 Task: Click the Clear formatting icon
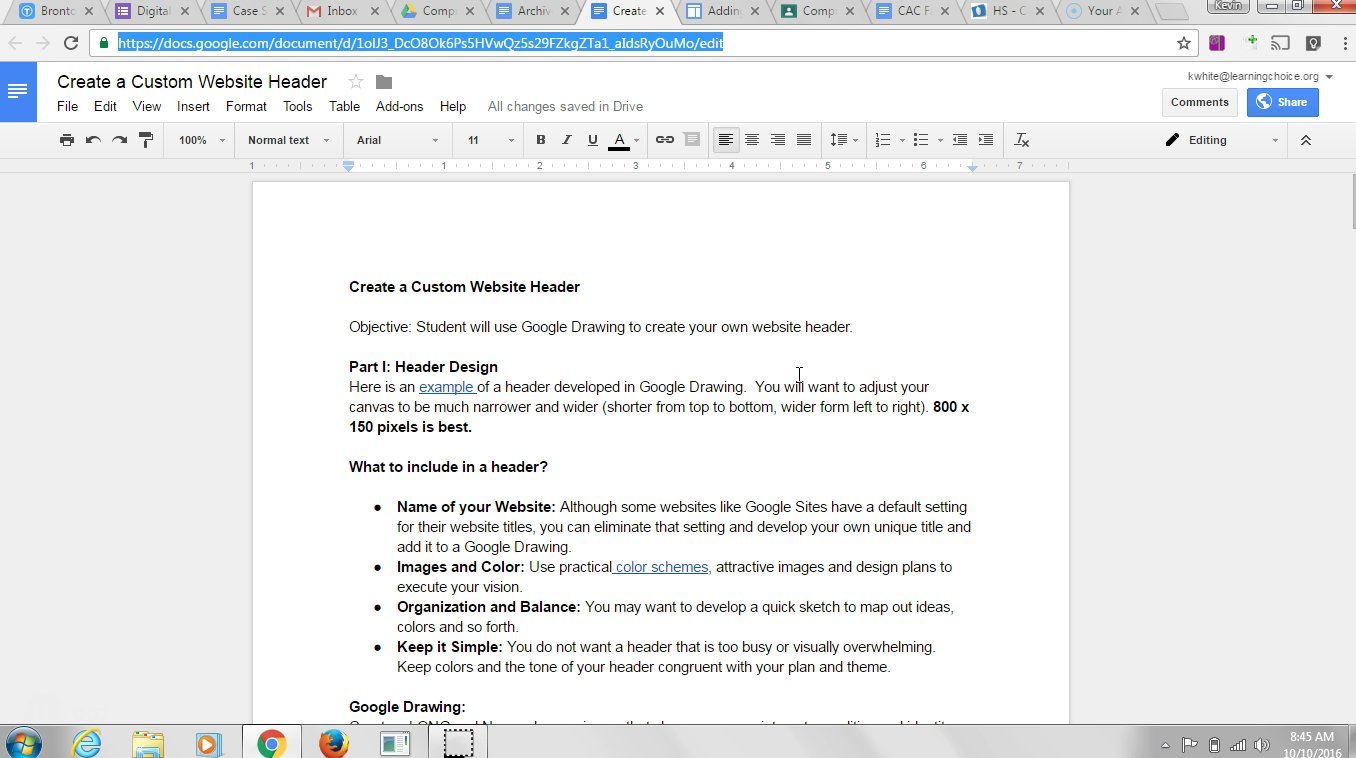pyautogui.click(x=1021, y=140)
